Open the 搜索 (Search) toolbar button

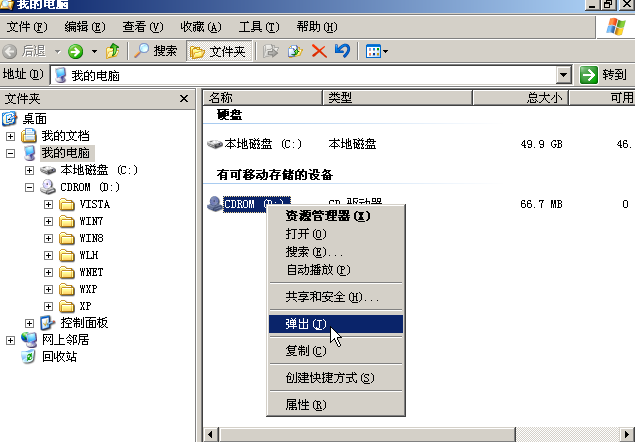(x=156, y=51)
